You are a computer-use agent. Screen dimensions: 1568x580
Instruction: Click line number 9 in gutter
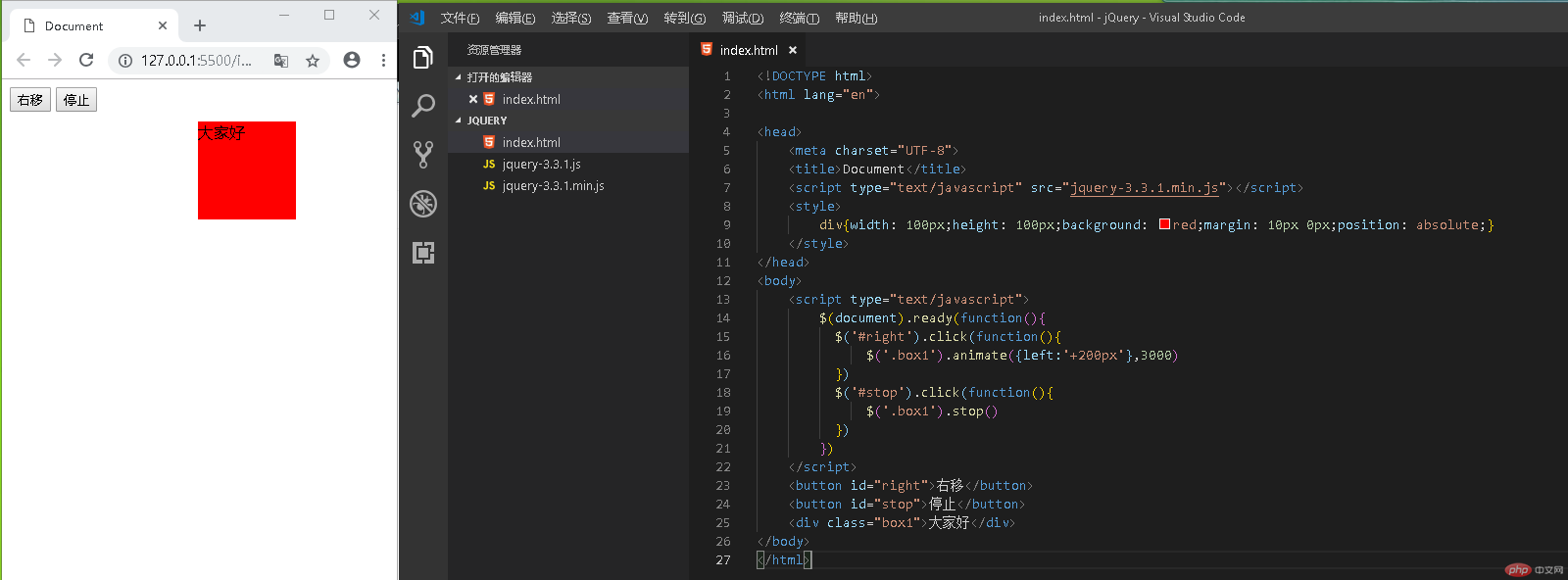tap(726, 225)
